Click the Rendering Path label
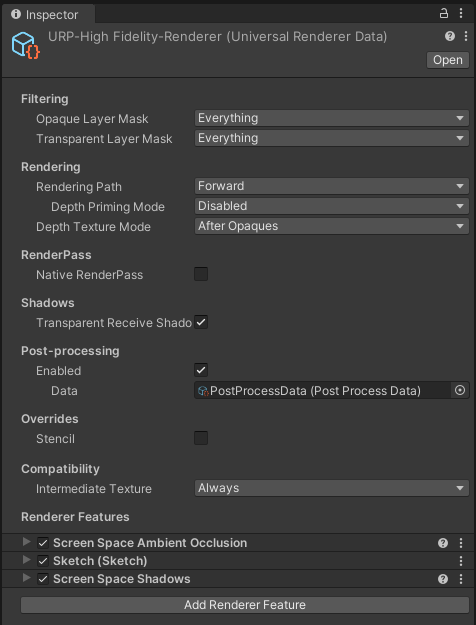 pos(79,187)
